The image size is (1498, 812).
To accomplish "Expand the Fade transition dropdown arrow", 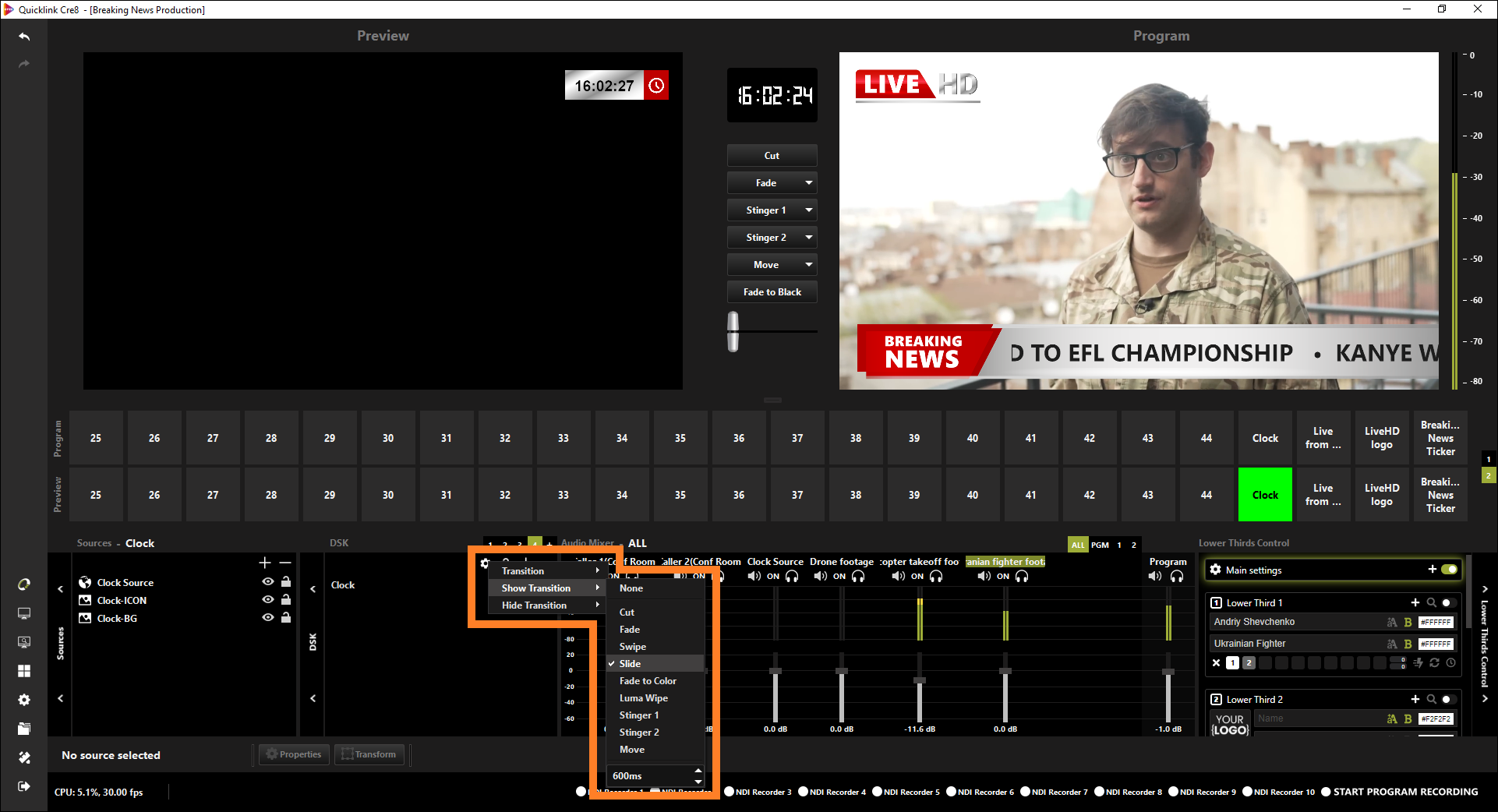I will (x=808, y=183).
